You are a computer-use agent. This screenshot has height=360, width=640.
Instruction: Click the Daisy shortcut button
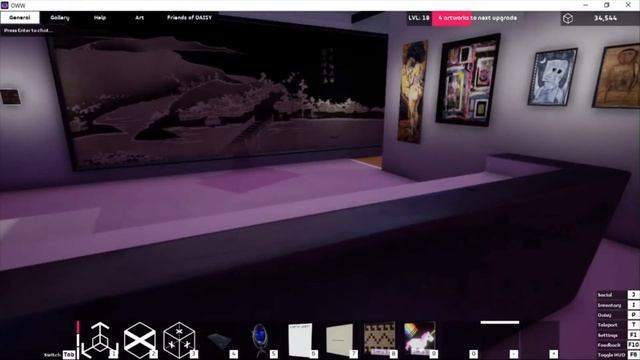click(617, 315)
